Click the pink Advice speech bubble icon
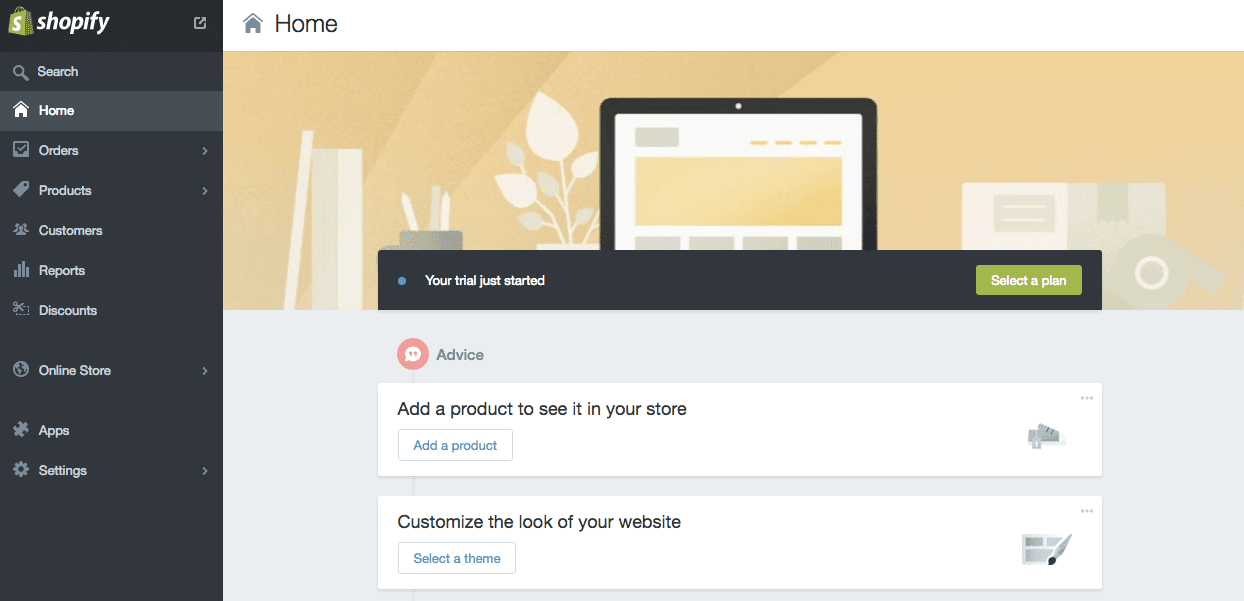 413,354
